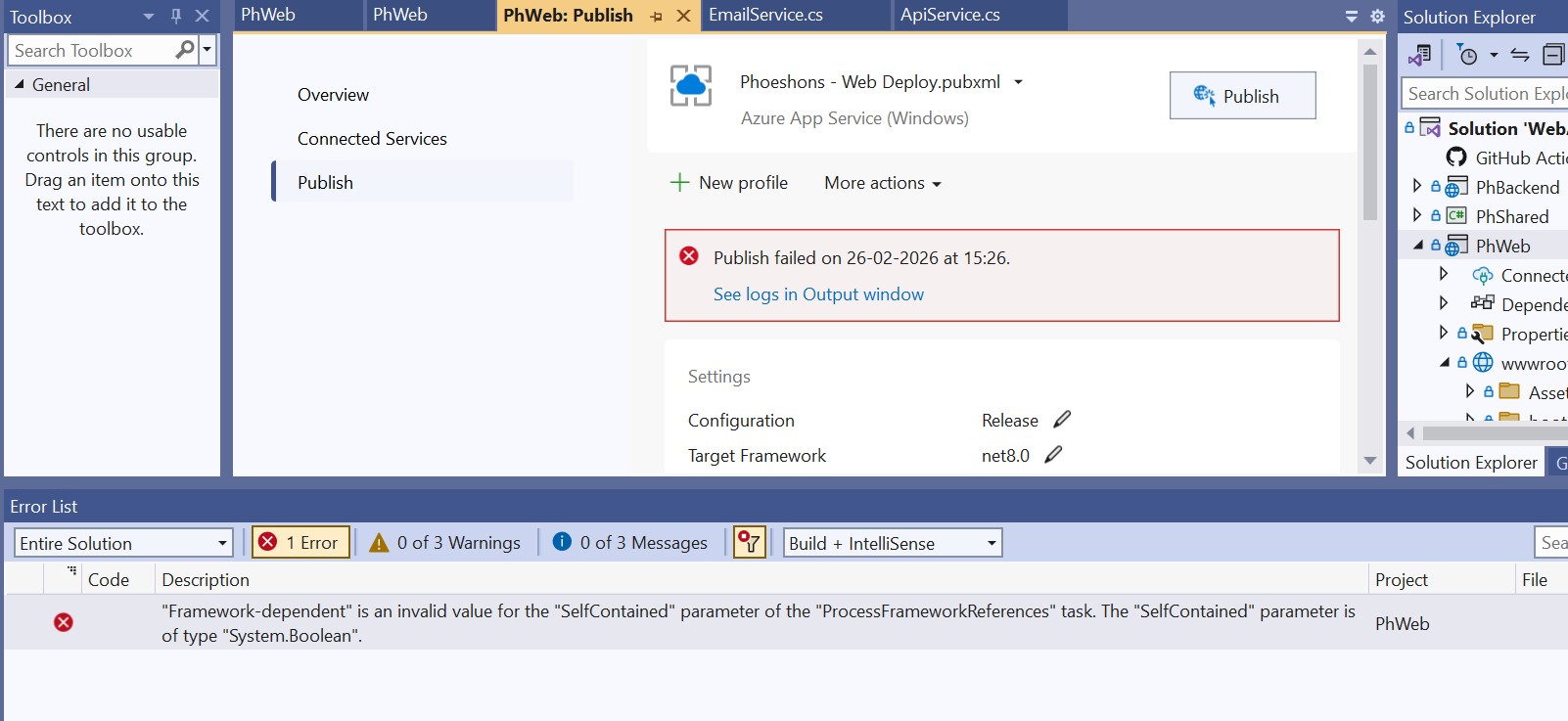Edit Target Framework with the pencil icon
This screenshot has width=1568, height=721.
point(1053,455)
